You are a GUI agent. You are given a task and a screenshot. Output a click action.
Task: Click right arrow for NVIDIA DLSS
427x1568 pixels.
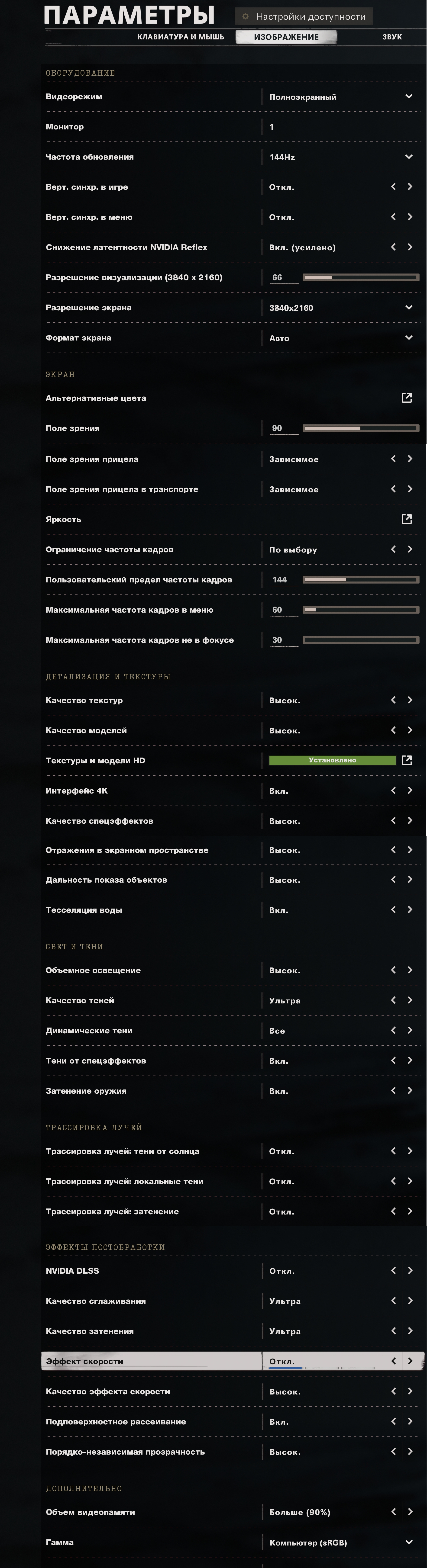pyautogui.click(x=410, y=1270)
